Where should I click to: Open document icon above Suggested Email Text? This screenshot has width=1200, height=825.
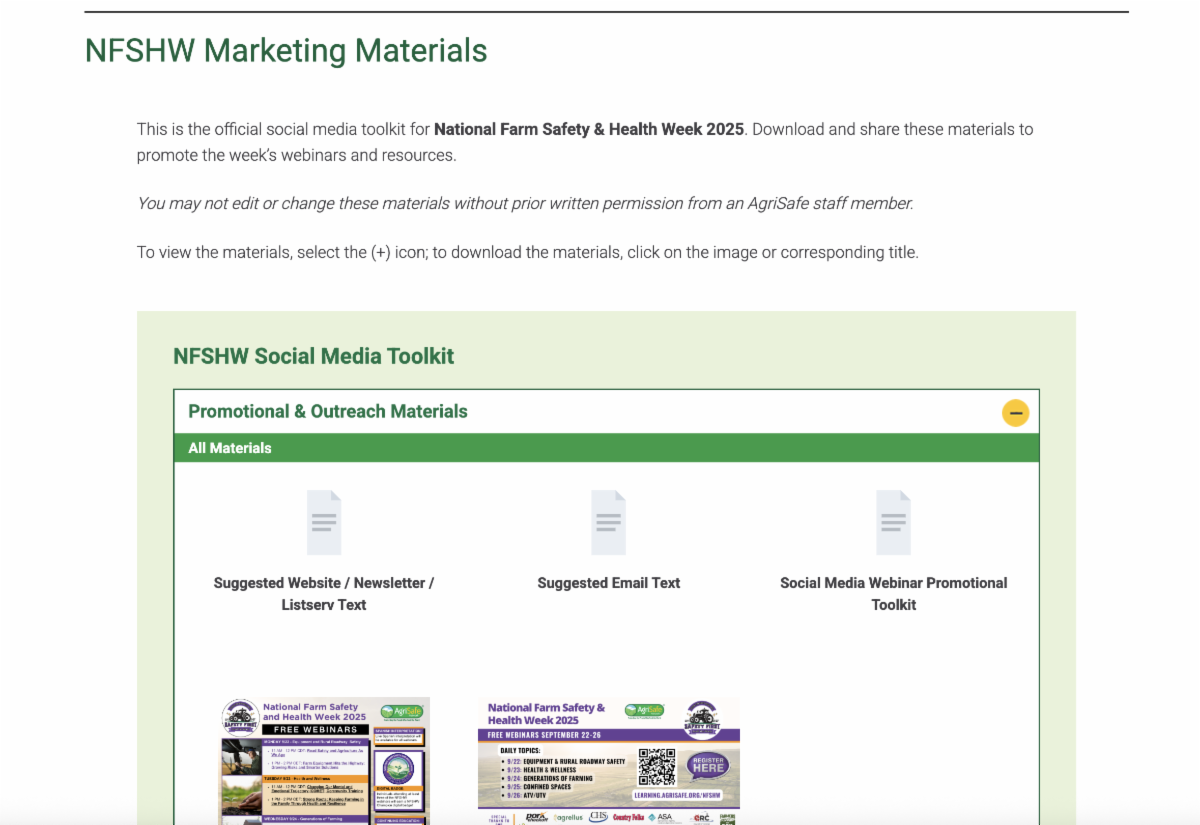click(608, 522)
